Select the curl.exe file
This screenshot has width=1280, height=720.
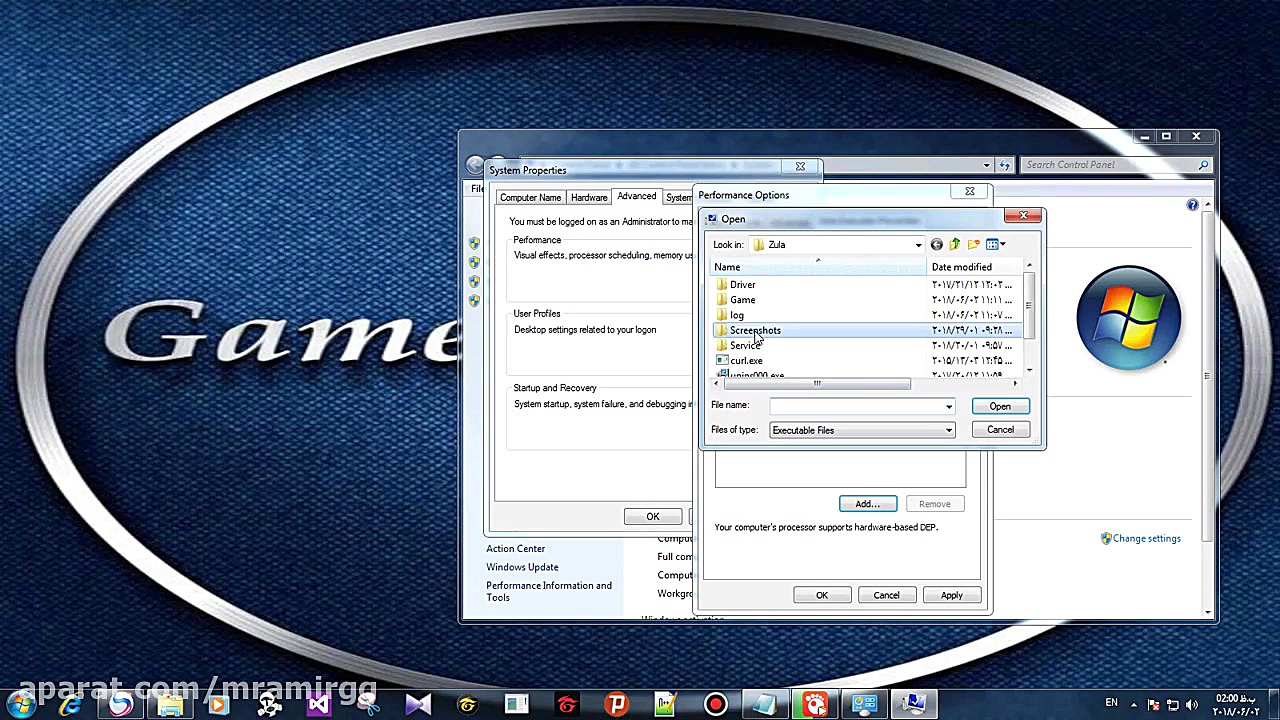(x=745, y=361)
